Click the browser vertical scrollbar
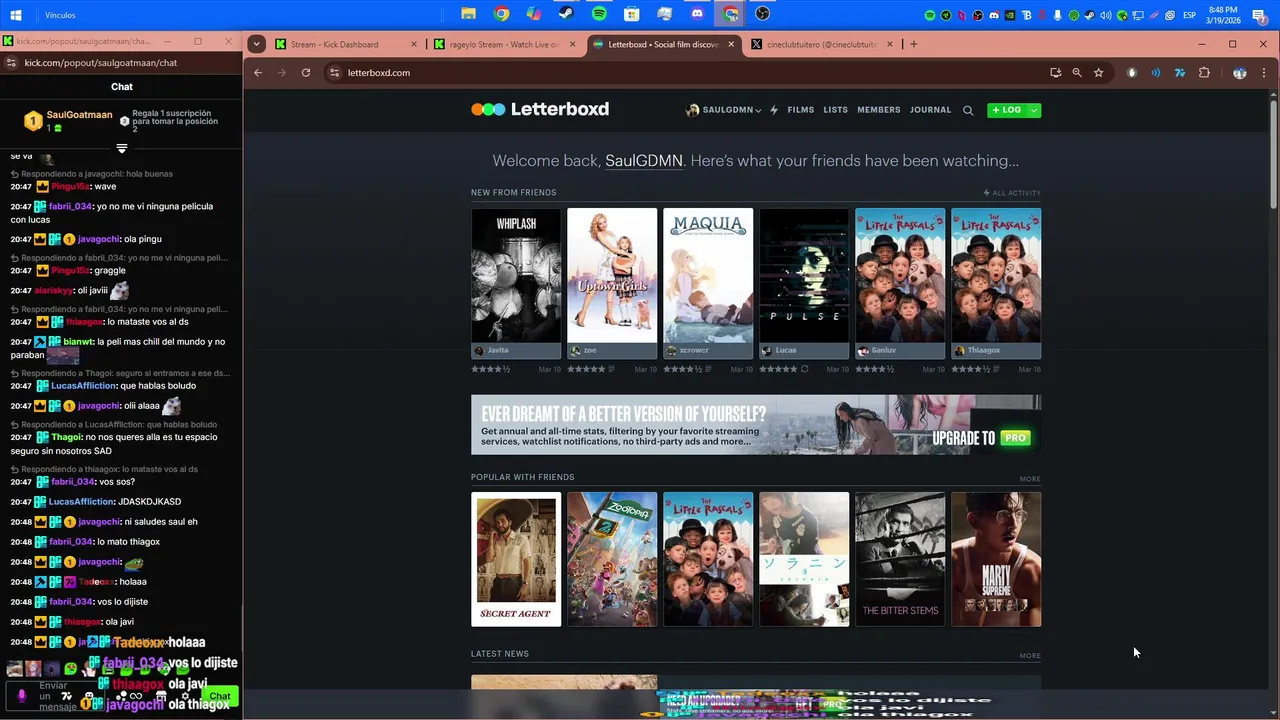The height and width of the screenshot is (720, 1280). (1273, 155)
